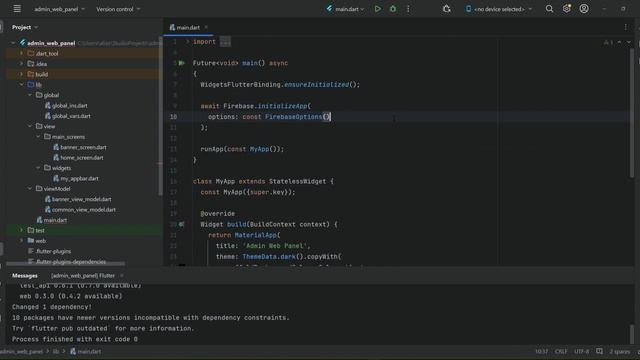This screenshot has height=360, width=640.
Task: Run main.dart with the green play button
Action: point(378,9)
